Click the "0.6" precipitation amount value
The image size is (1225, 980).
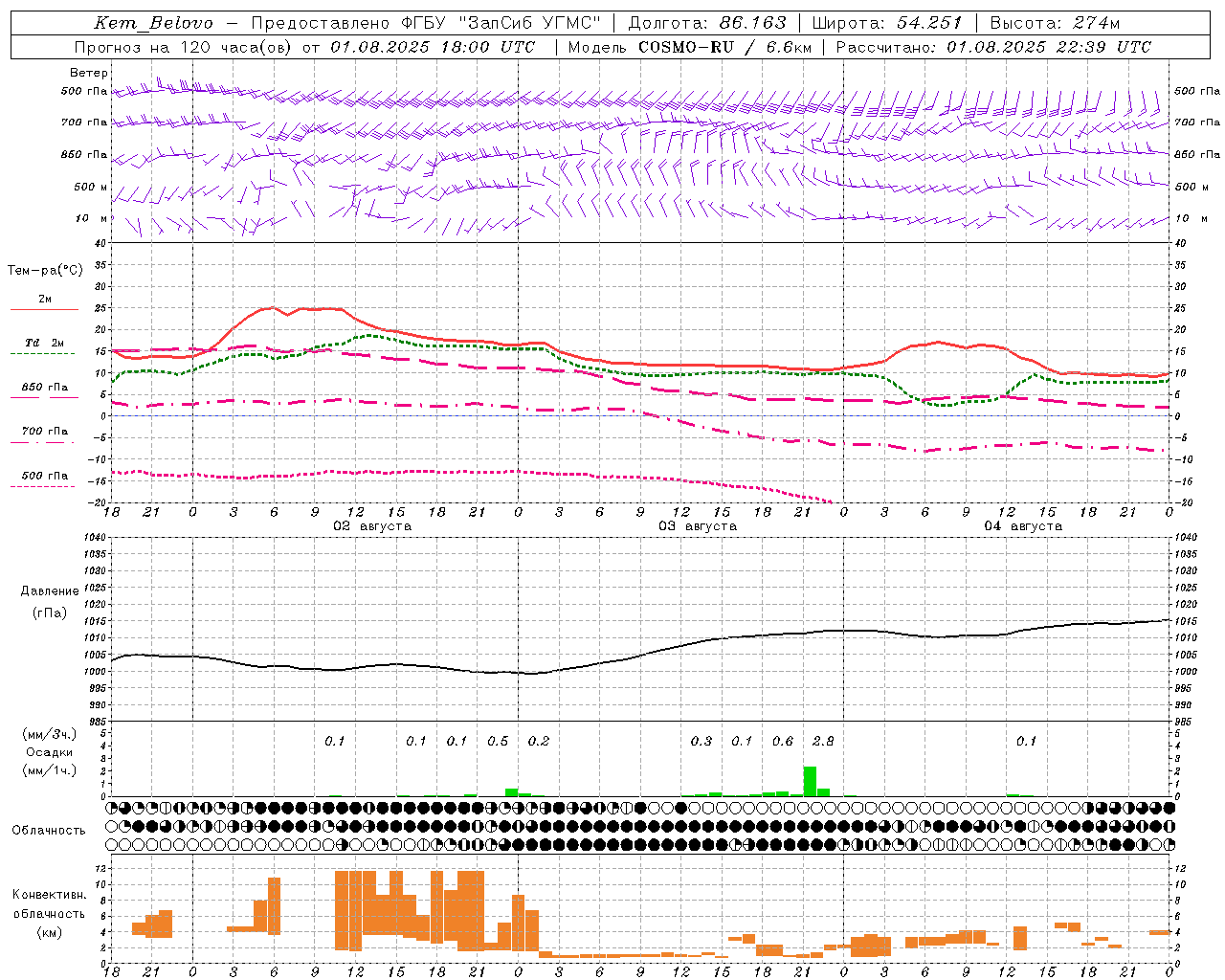(783, 741)
